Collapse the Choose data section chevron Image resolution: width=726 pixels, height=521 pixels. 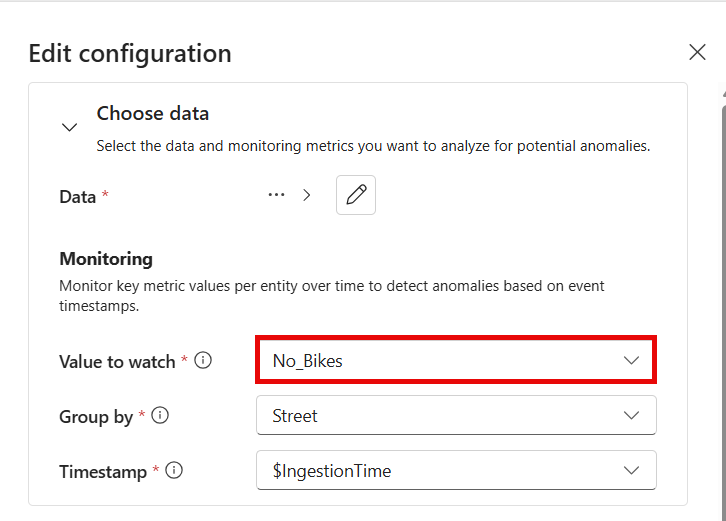[69, 127]
